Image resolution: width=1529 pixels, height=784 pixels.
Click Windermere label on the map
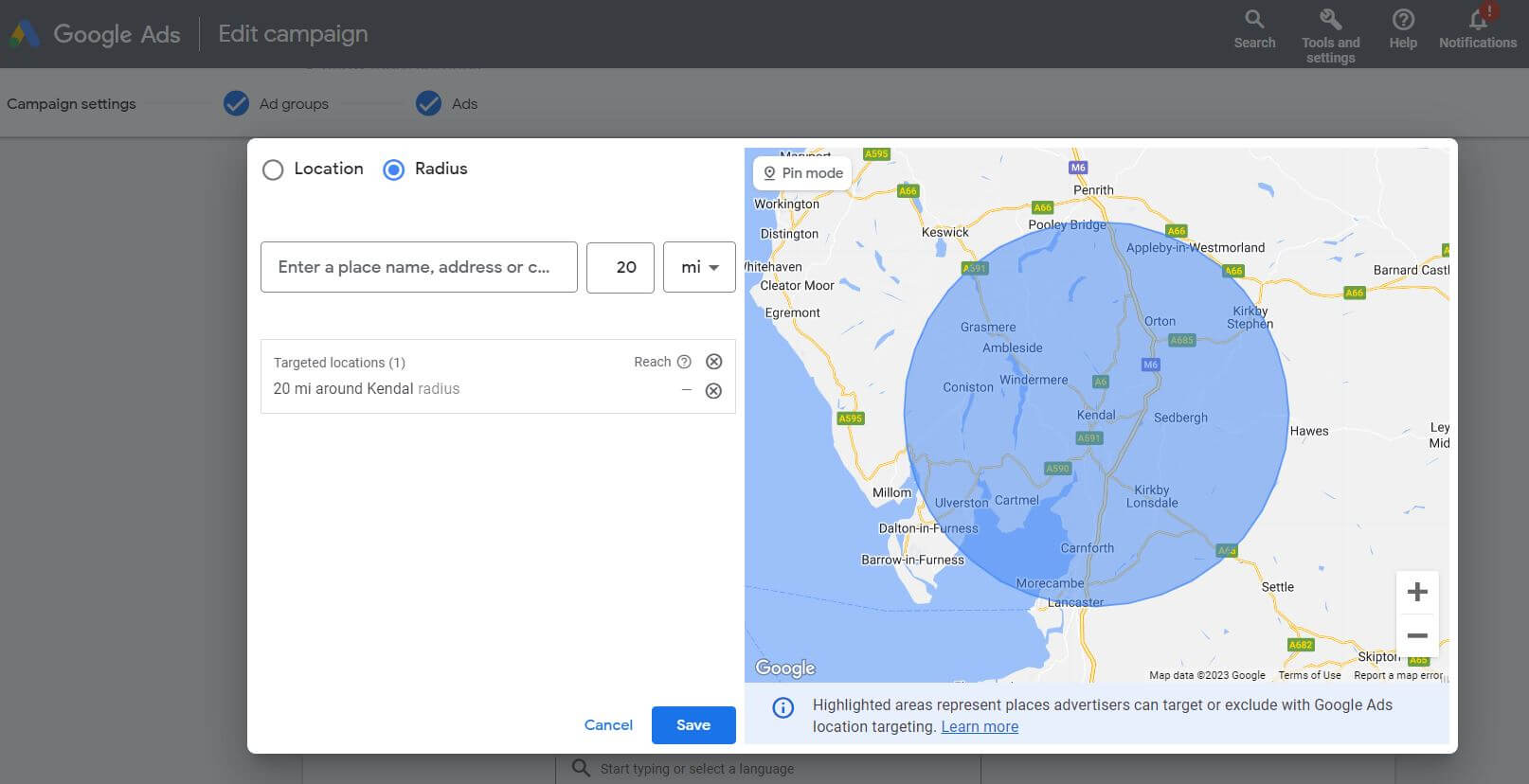[x=1034, y=380]
